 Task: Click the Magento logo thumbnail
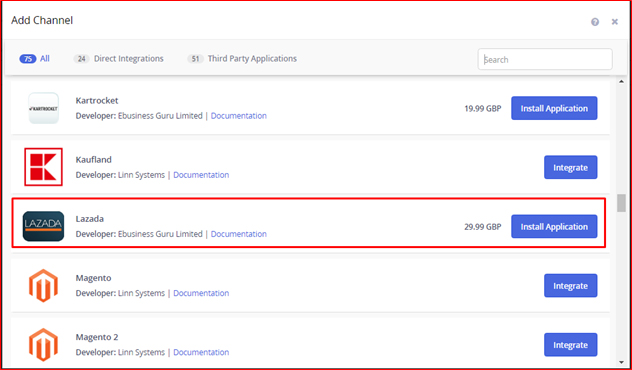(44, 285)
